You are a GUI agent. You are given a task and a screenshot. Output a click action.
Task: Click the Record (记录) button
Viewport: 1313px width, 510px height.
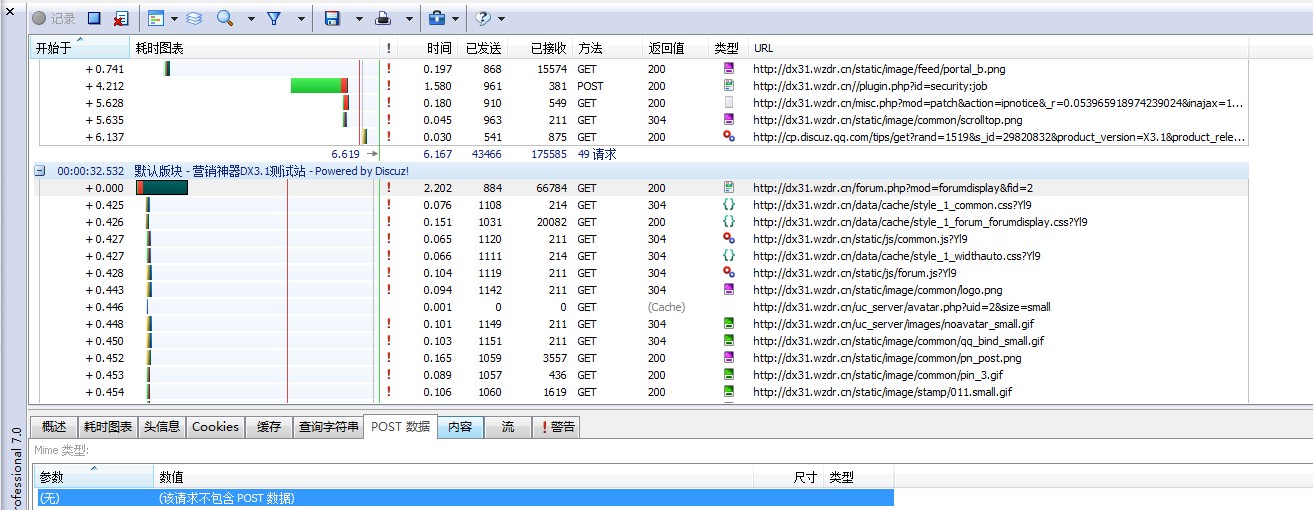coord(54,18)
